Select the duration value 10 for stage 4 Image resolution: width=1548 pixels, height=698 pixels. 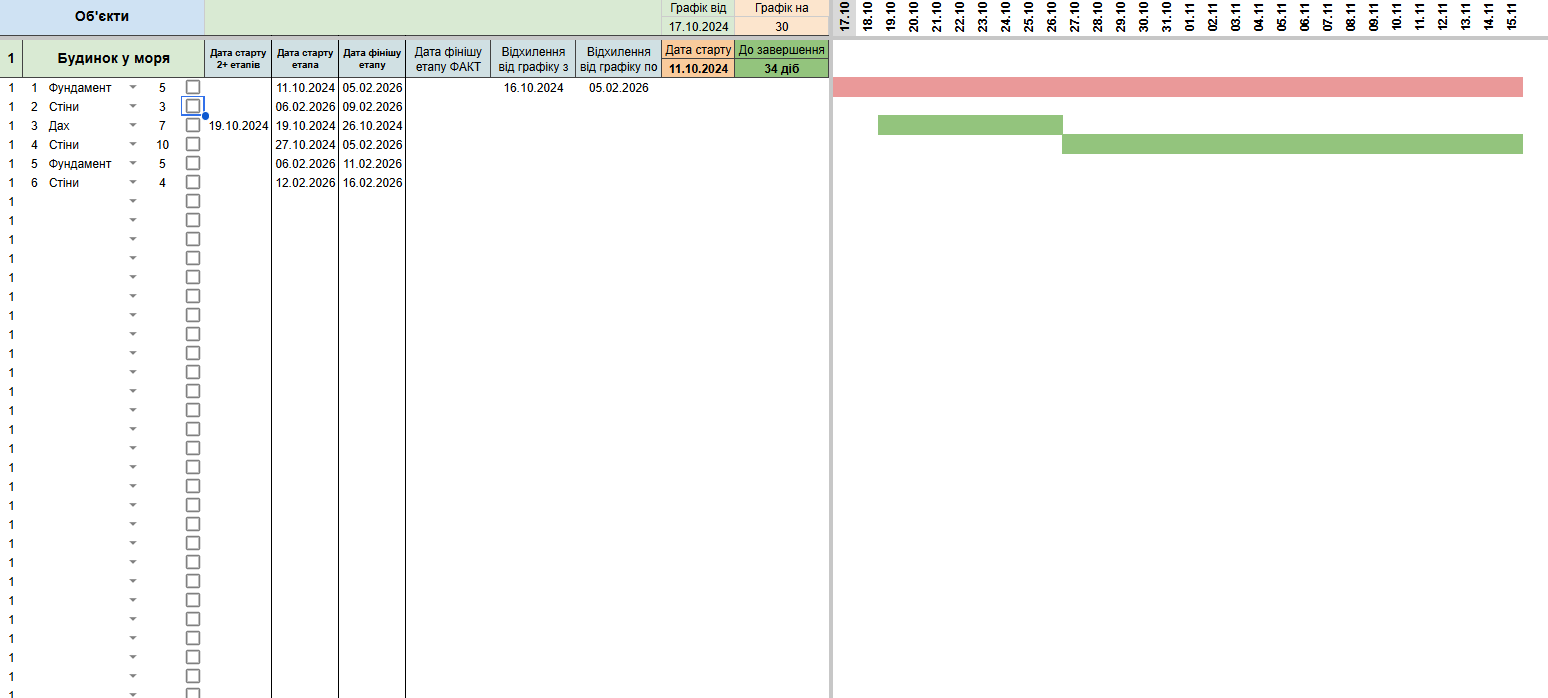click(162, 145)
